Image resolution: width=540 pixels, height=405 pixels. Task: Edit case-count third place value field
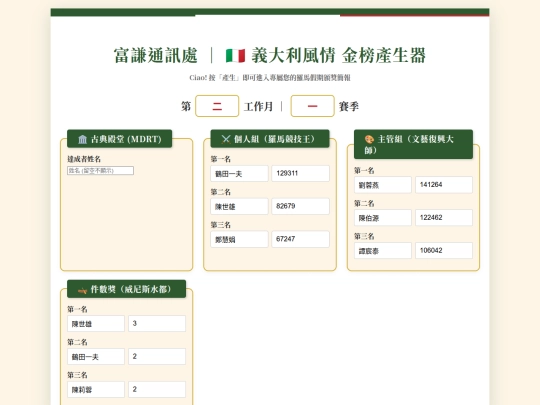pyautogui.click(x=157, y=390)
